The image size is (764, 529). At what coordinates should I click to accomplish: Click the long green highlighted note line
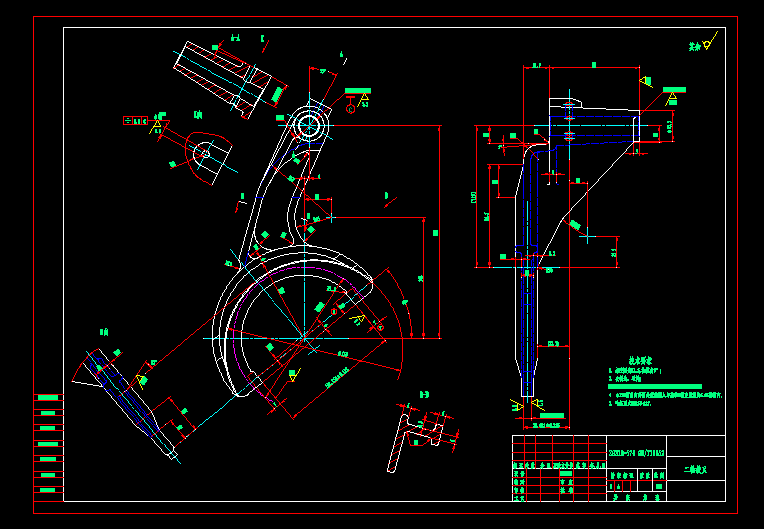click(x=655, y=386)
